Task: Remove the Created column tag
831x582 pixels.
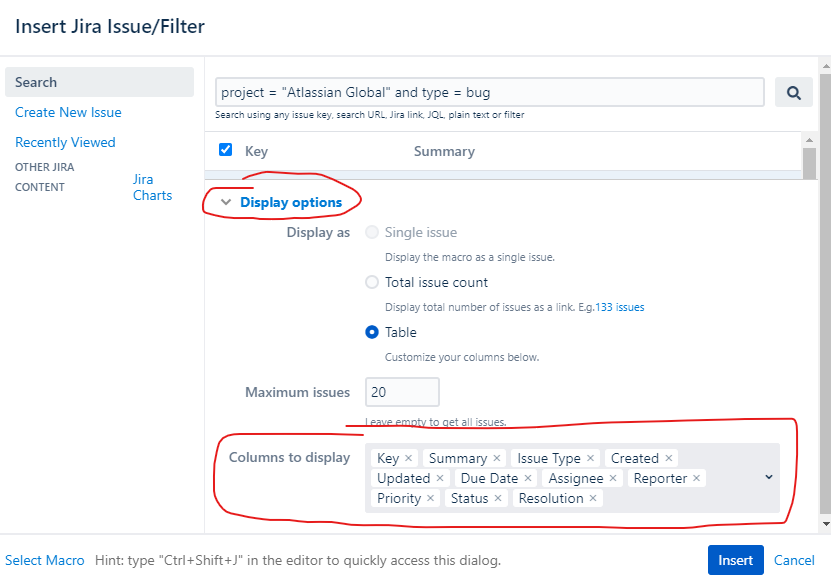Action: tap(669, 458)
